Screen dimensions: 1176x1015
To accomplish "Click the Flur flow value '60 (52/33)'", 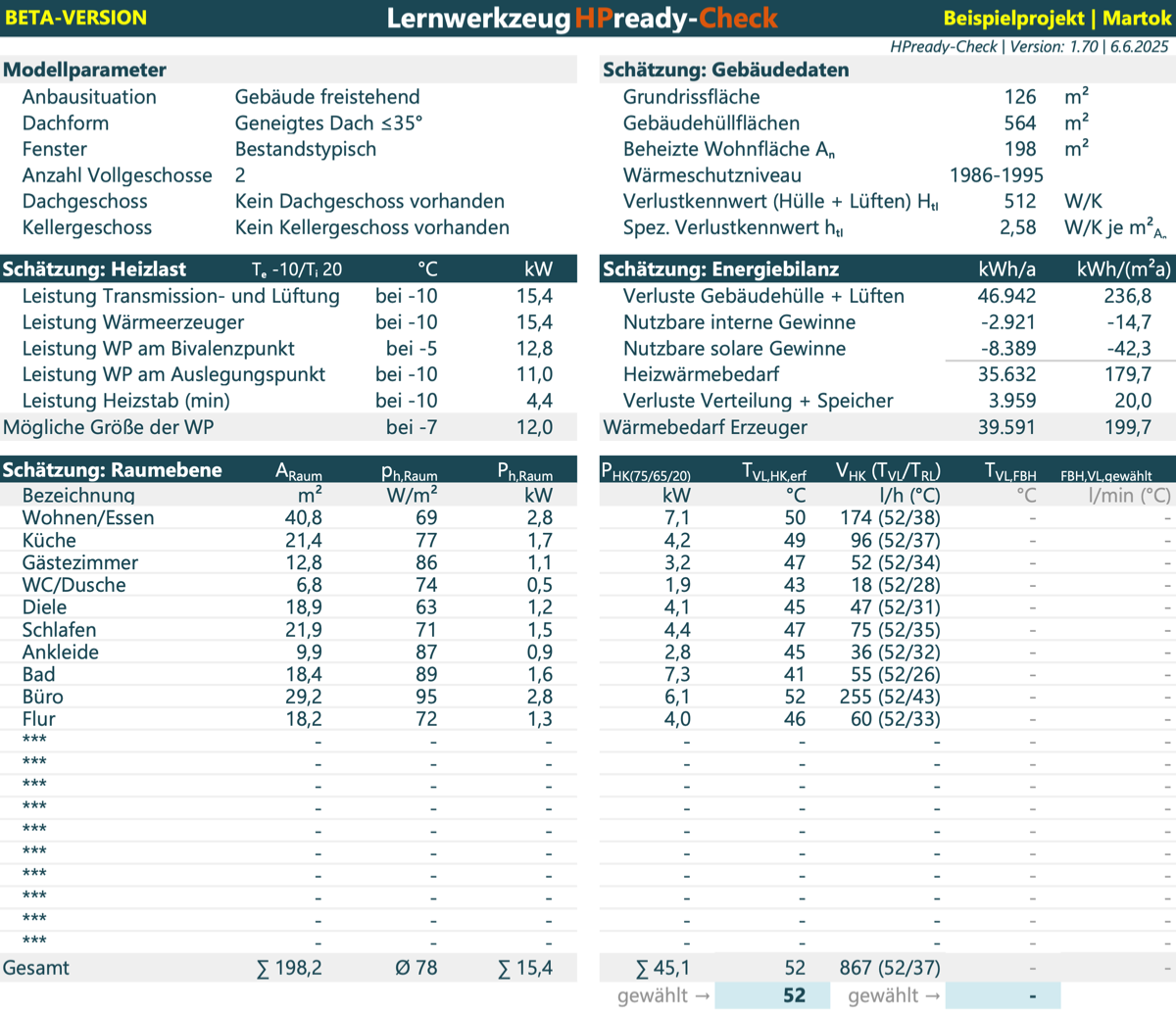I will tap(895, 719).
